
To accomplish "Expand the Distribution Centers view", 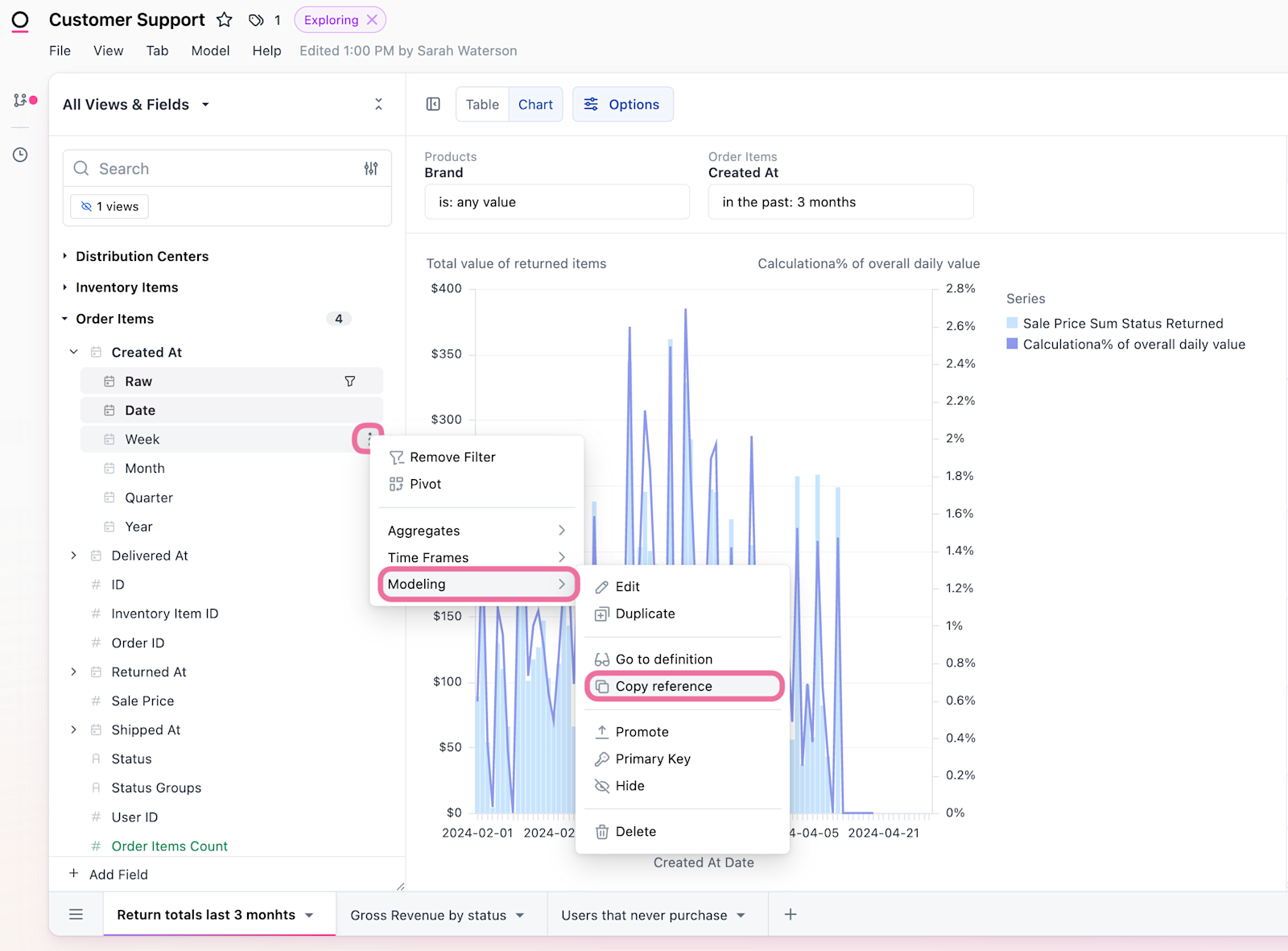I will 65,256.
